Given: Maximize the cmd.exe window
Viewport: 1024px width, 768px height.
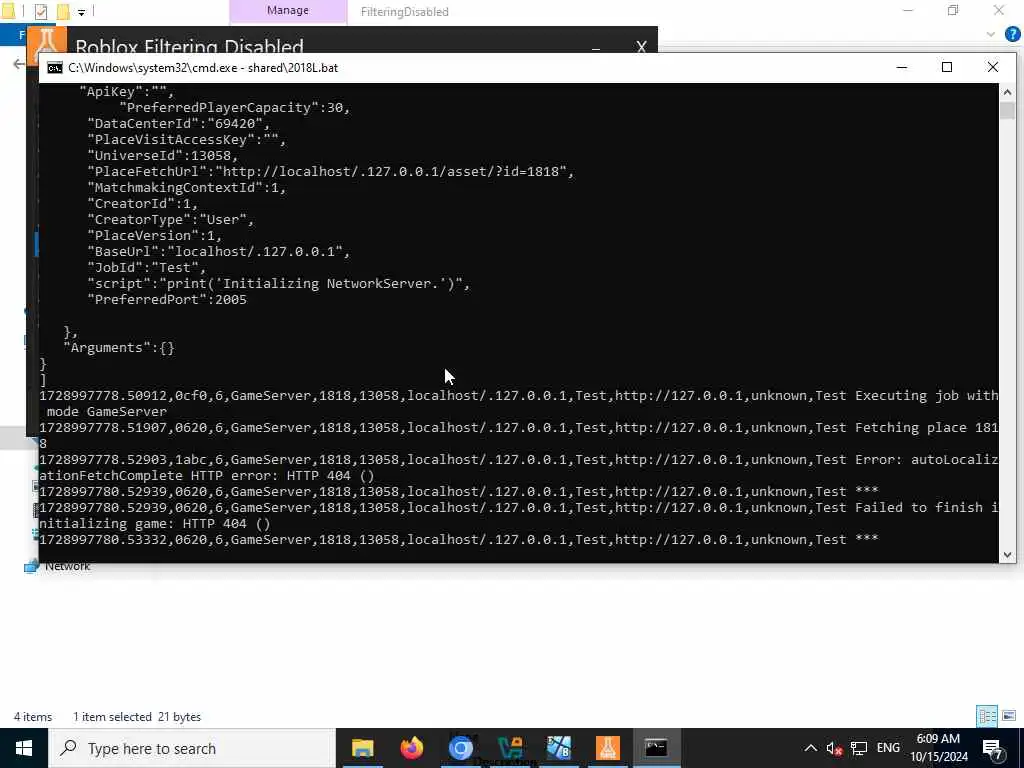Looking at the screenshot, I should tap(947, 67).
